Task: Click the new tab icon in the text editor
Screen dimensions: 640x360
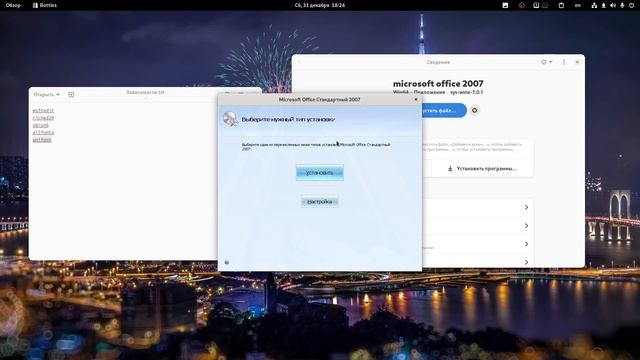Action: coord(71,95)
